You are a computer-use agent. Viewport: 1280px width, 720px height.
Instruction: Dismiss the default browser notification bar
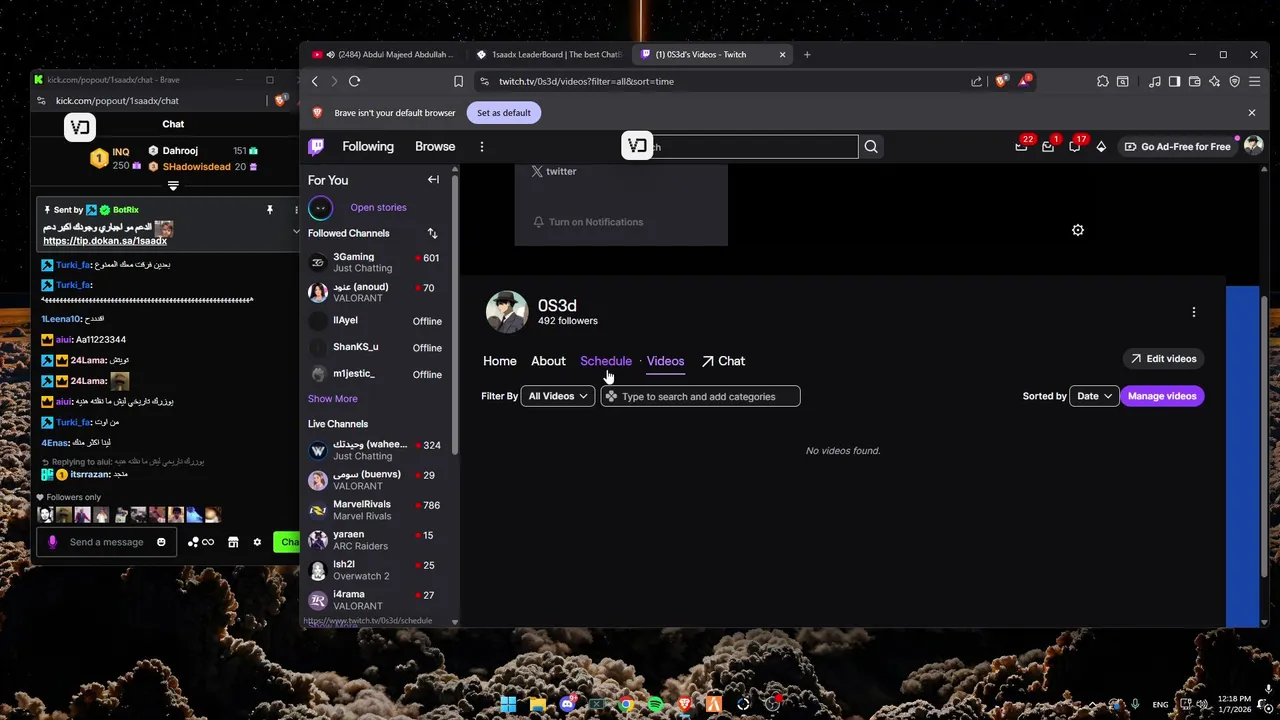1251,113
